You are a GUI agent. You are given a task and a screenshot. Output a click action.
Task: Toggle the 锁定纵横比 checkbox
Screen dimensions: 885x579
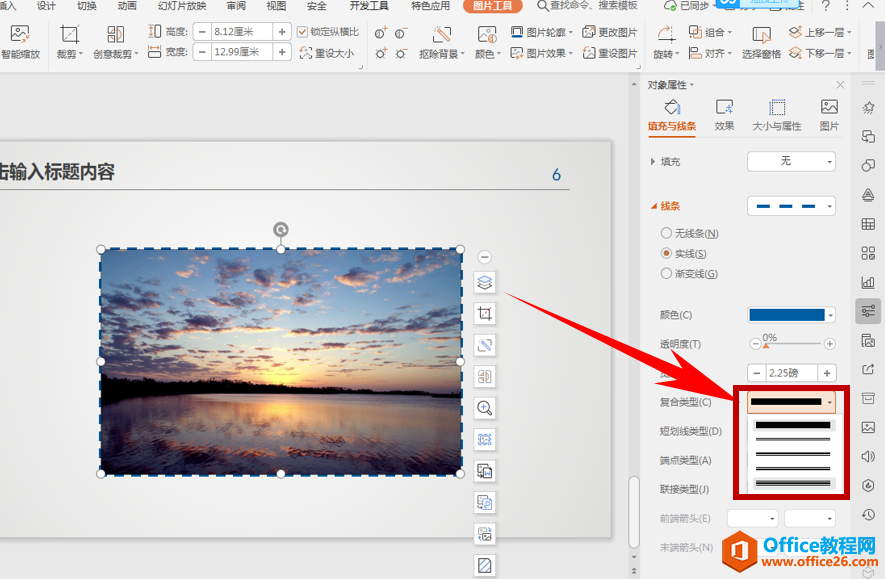[303, 32]
